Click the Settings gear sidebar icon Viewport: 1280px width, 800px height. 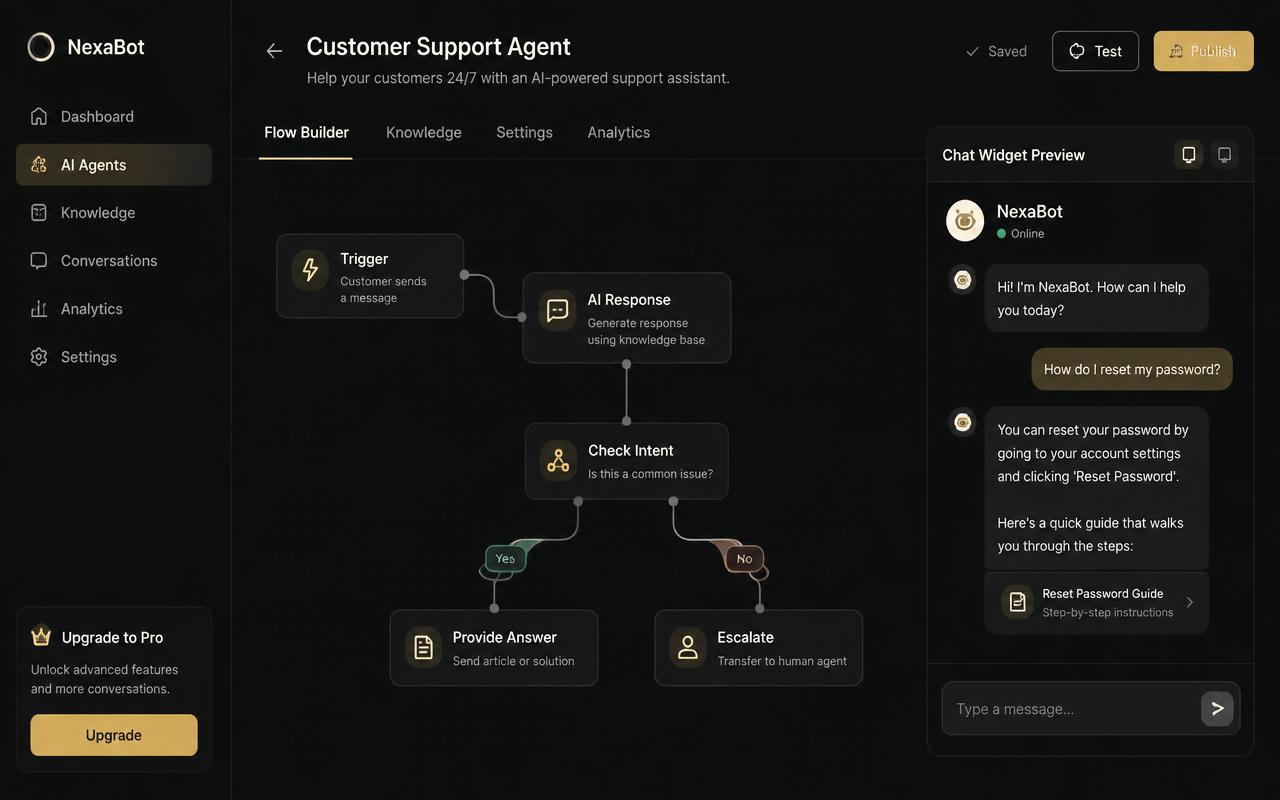[x=39, y=357]
